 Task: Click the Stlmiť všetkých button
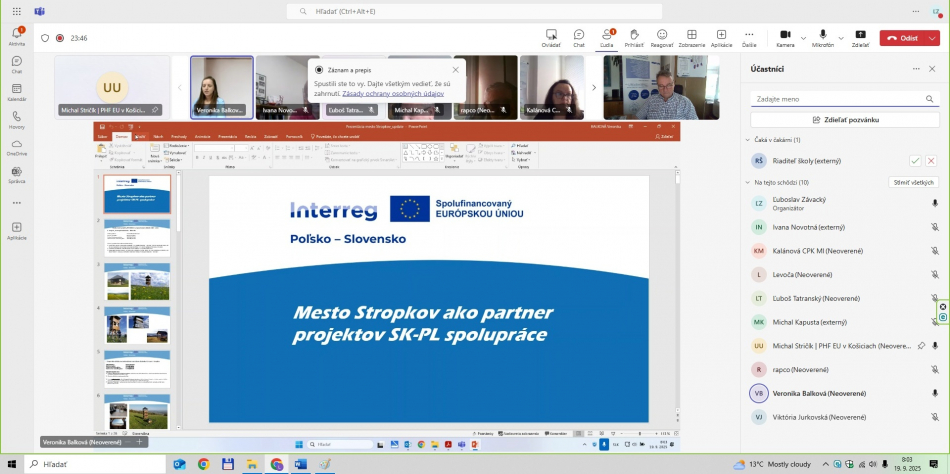click(913, 182)
